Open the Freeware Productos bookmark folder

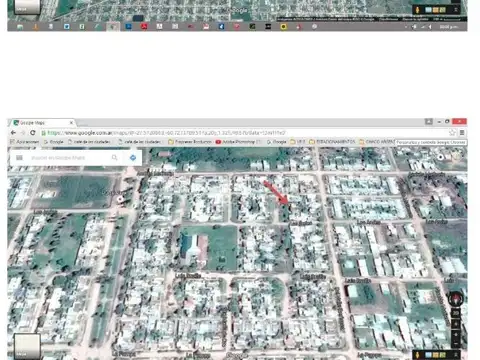tap(190, 142)
